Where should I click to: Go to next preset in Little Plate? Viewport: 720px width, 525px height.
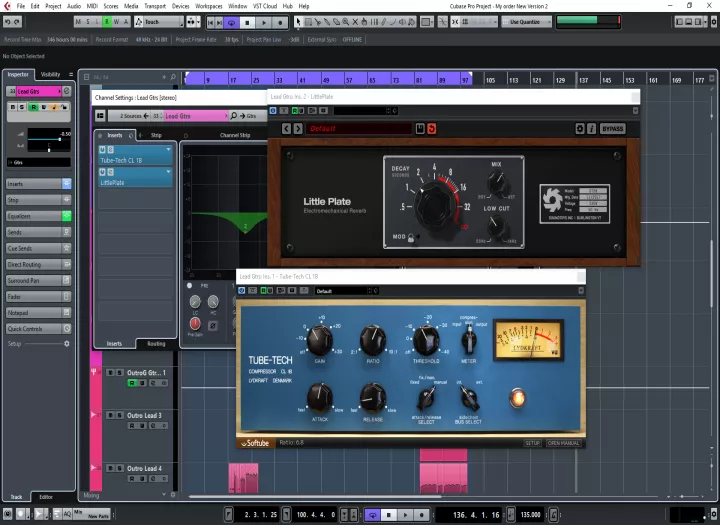pyautogui.click(x=298, y=129)
